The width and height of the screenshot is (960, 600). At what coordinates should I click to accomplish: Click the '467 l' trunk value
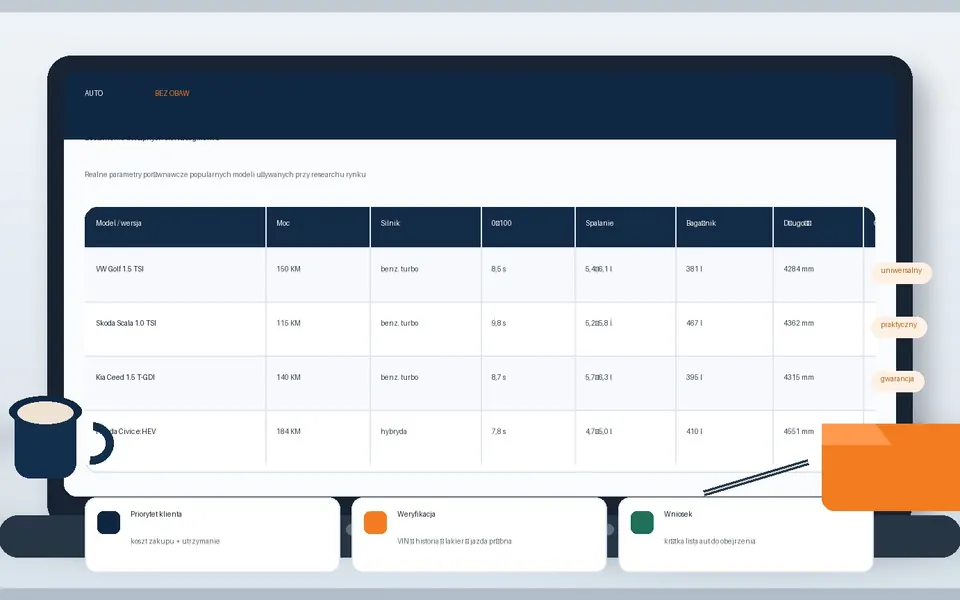pyautogui.click(x=694, y=323)
